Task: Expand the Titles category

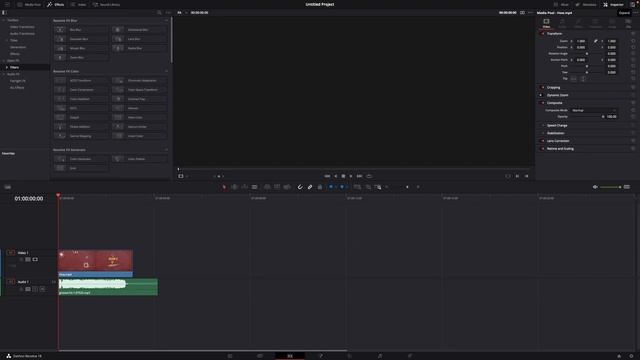Action: tap(7, 40)
